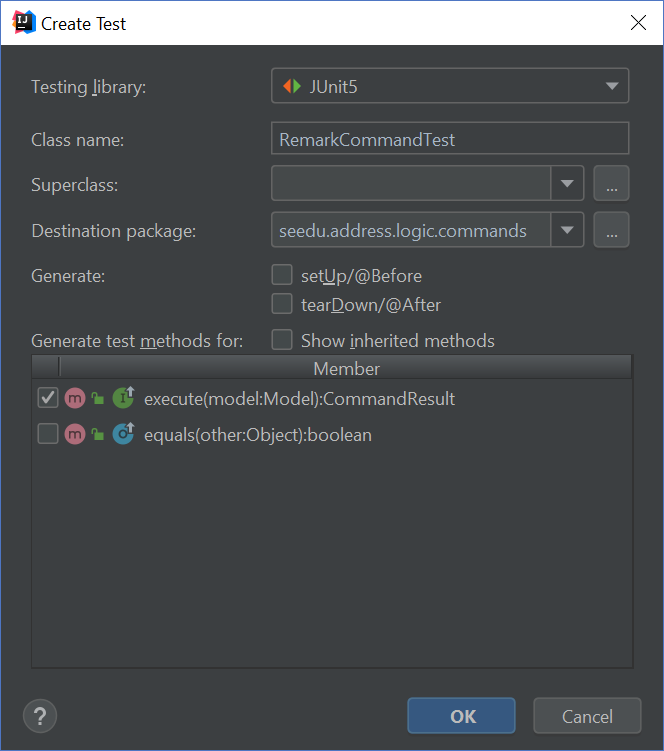Click the implements icon for execute method
This screenshot has height=751, width=664.
point(123,398)
